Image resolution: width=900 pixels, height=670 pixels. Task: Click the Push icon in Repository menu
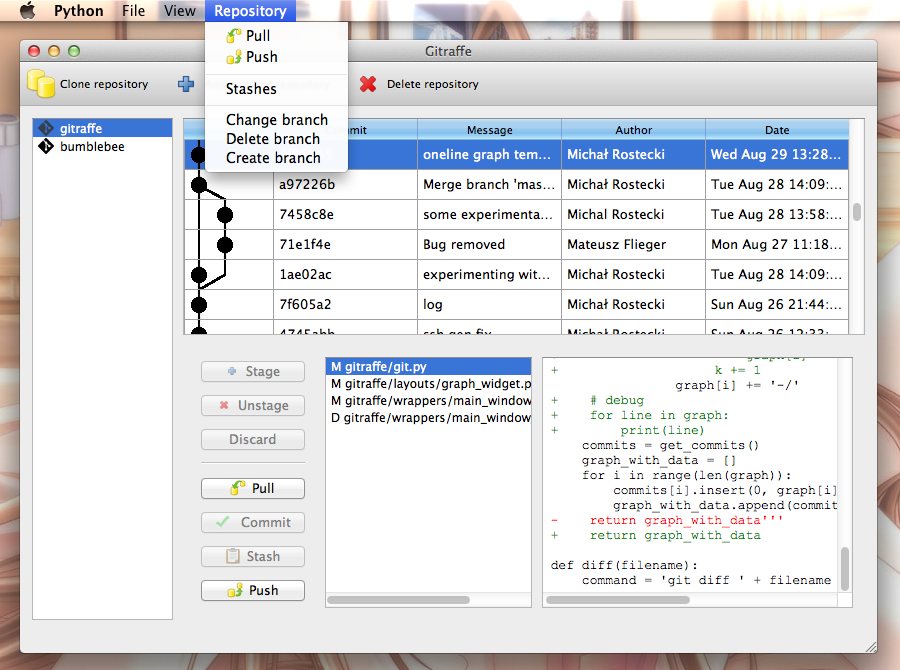(x=234, y=57)
